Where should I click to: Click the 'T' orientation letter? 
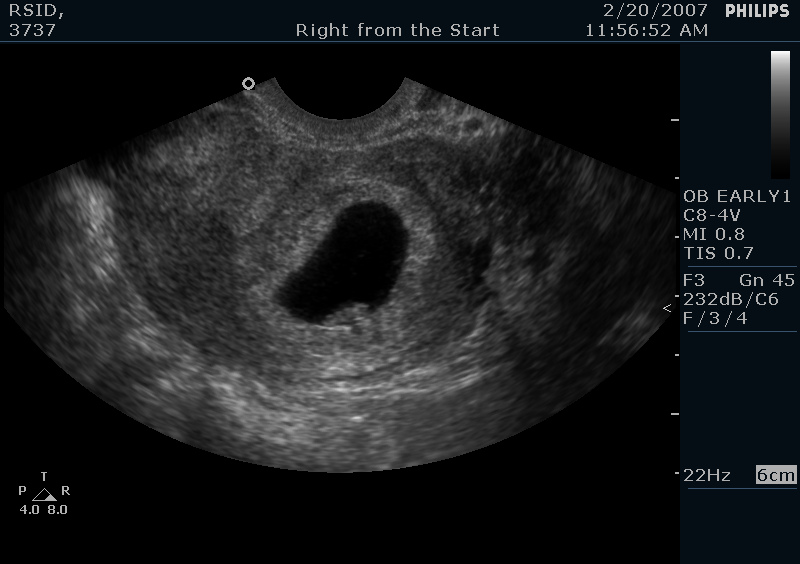click(44, 477)
